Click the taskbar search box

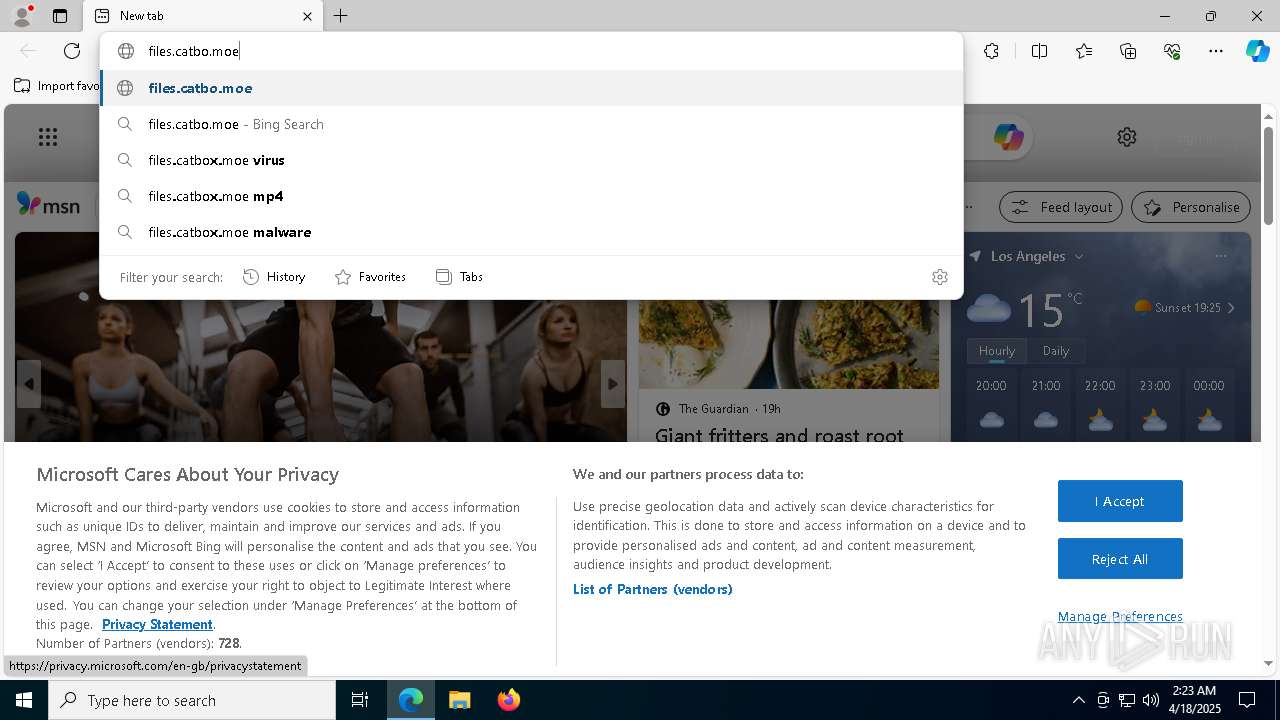(192, 700)
